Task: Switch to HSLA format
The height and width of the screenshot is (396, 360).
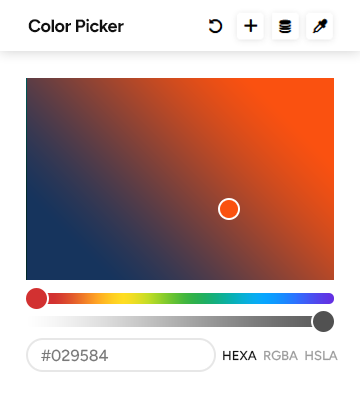Action: (x=321, y=356)
